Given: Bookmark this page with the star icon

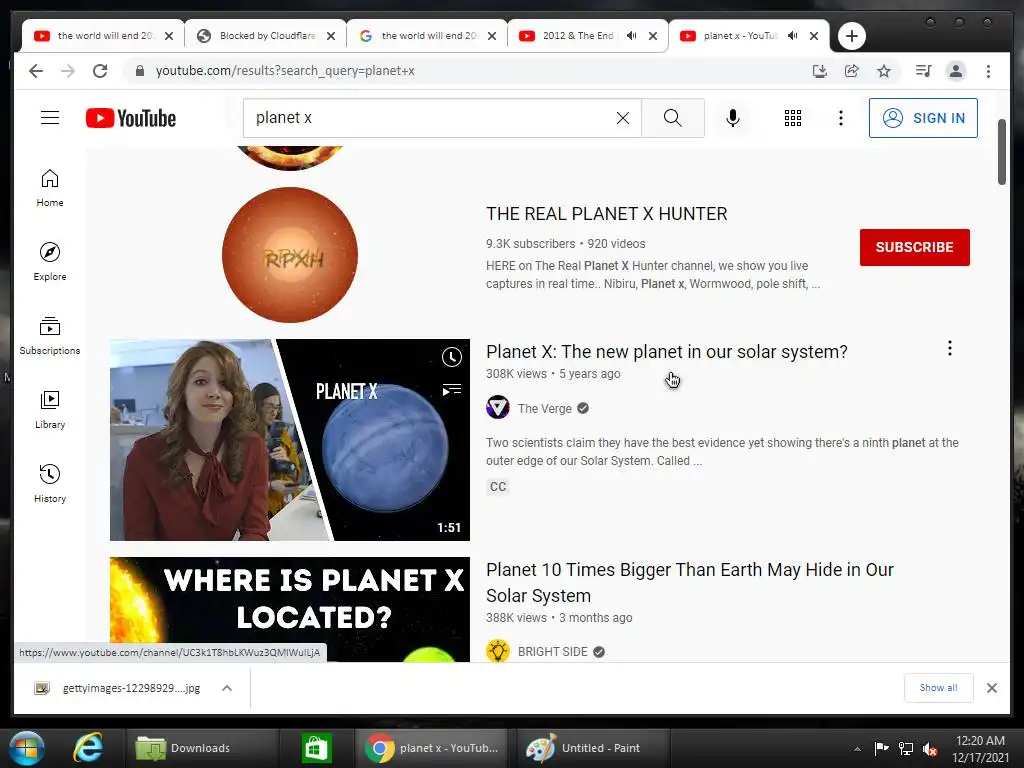Looking at the screenshot, I should (x=884, y=71).
